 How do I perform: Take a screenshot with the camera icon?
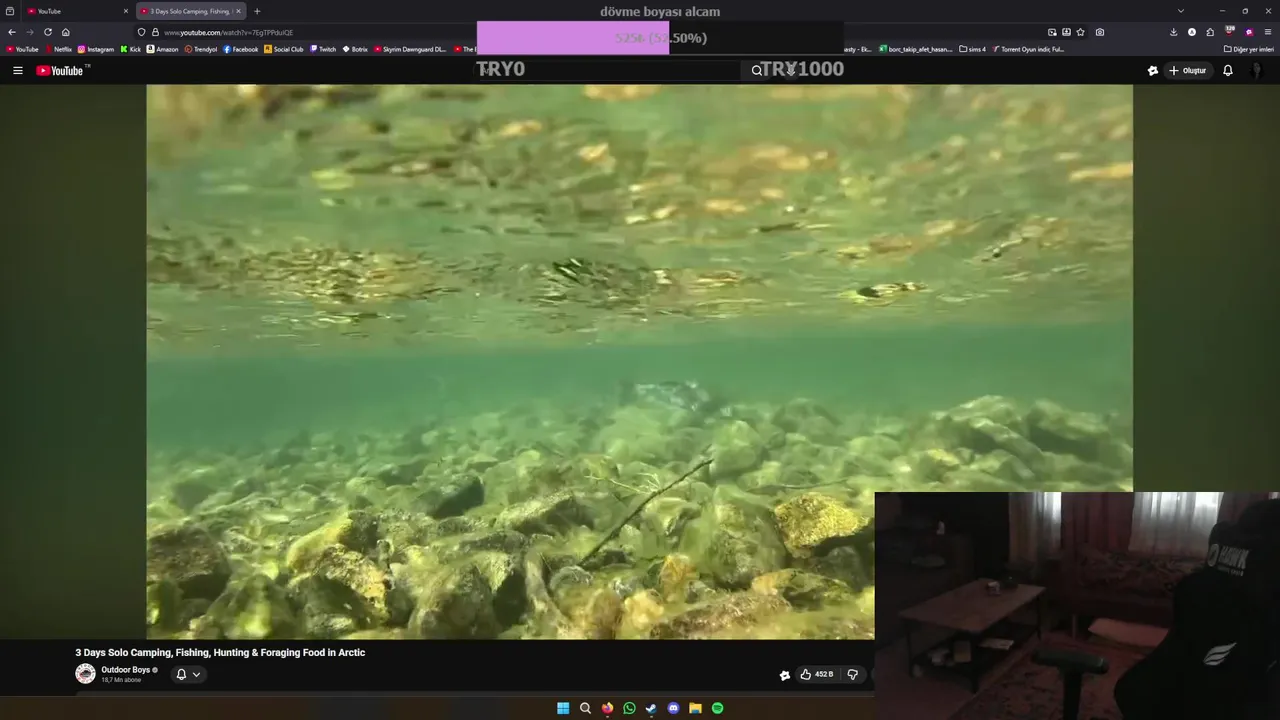(x=1100, y=32)
